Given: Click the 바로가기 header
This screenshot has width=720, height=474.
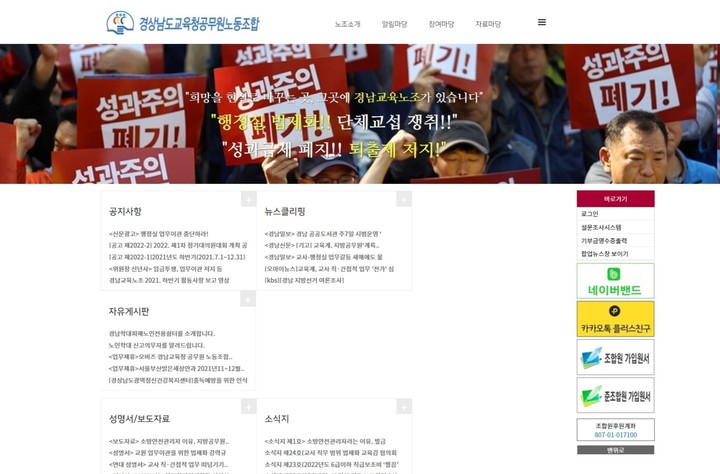Looking at the screenshot, I should (615, 199).
